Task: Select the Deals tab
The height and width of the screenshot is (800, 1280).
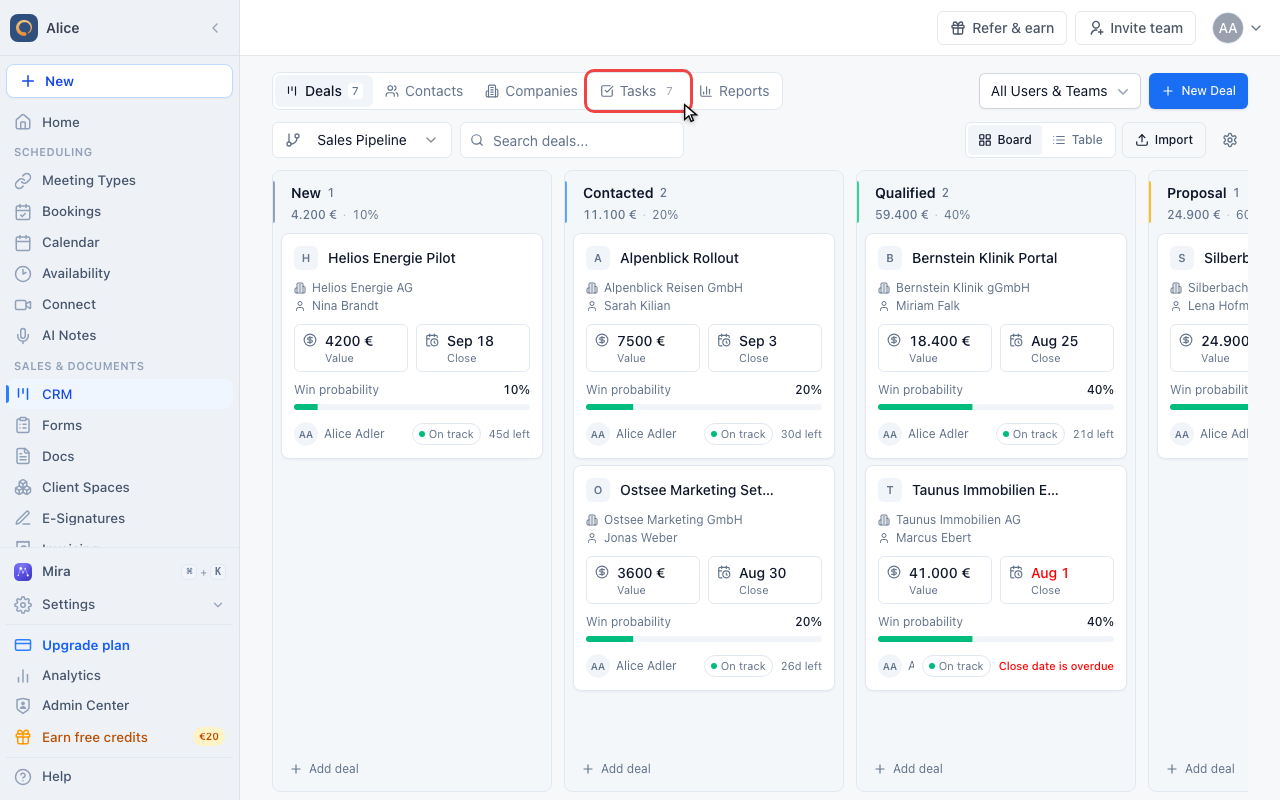Action: (x=323, y=91)
